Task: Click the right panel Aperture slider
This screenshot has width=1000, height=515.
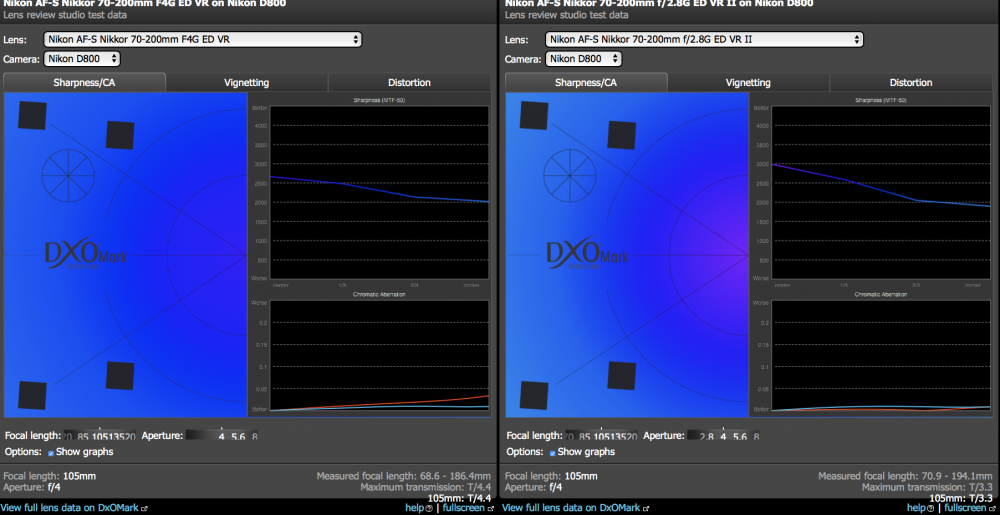Action: pyautogui.click(x=723, y=436)
